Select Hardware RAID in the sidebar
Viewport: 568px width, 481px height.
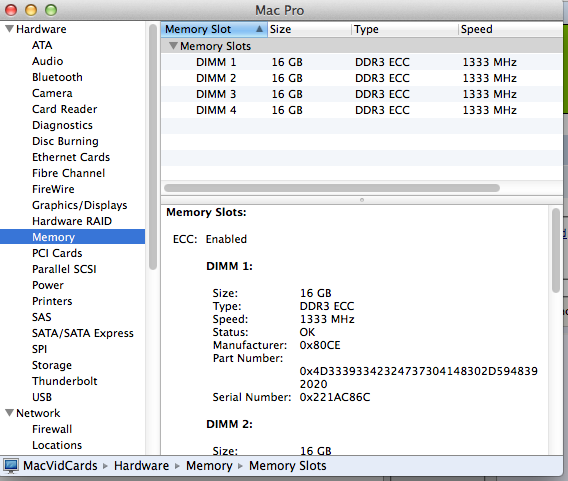coord(72,221)
